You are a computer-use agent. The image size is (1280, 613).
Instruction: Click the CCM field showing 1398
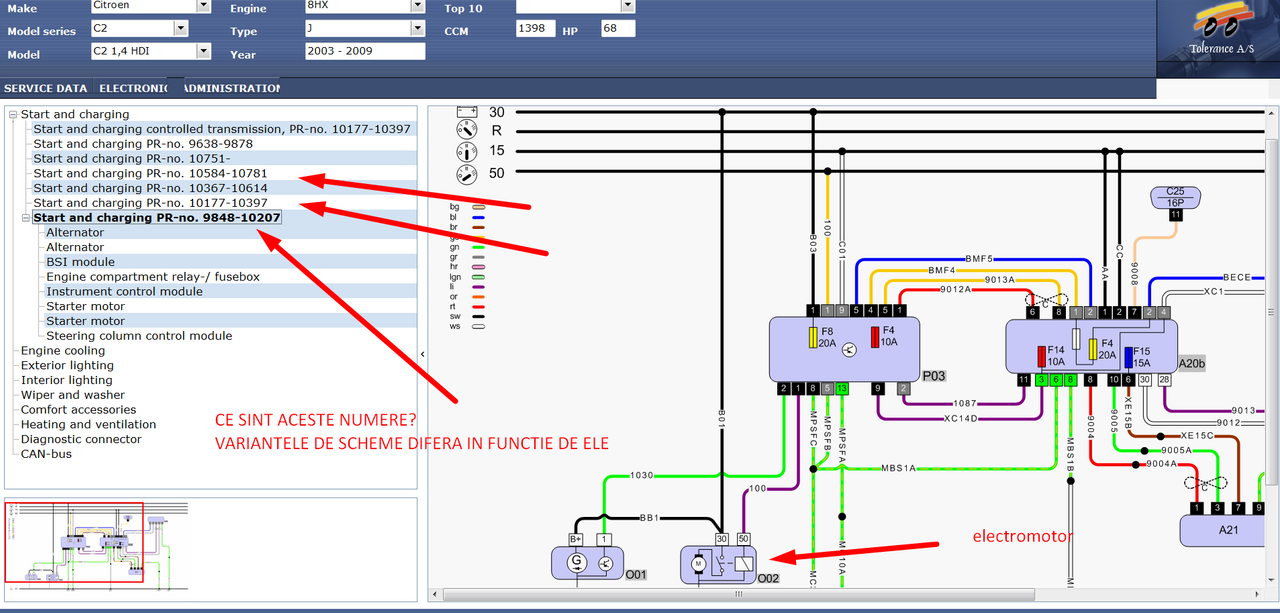[535, 29]
